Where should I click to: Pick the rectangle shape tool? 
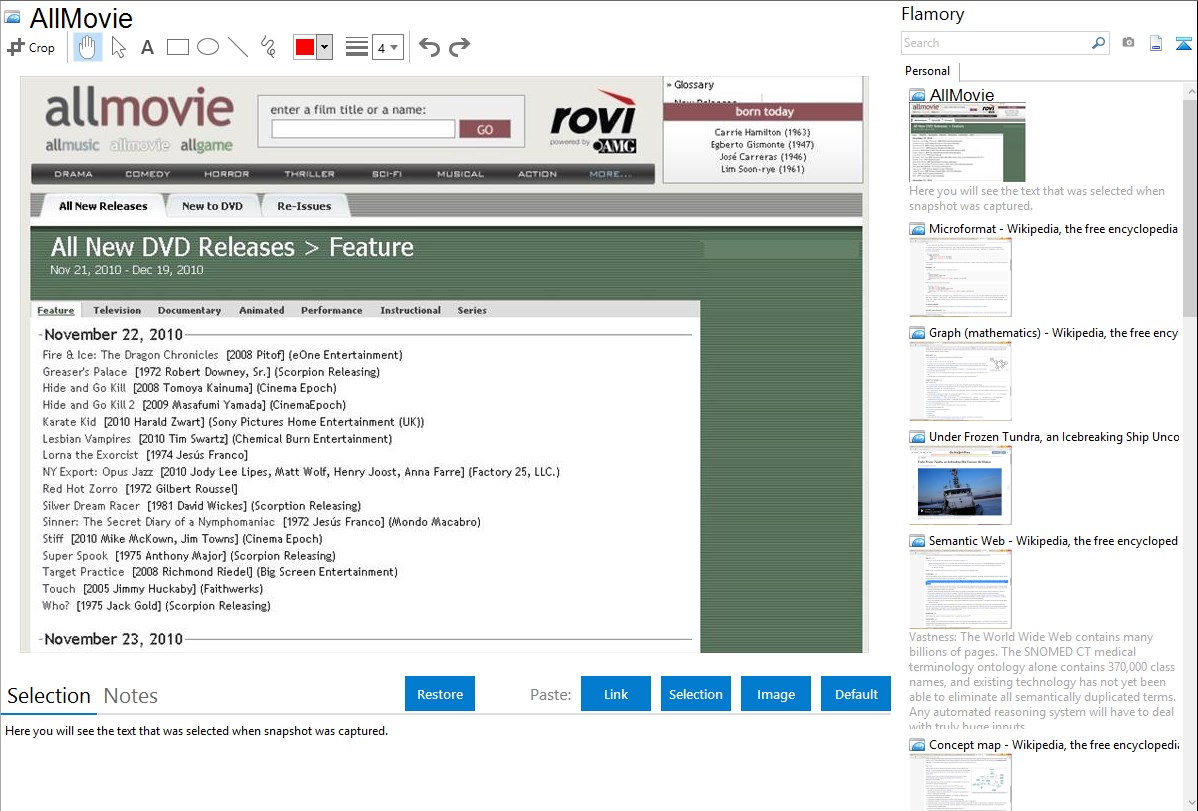click(x=177, y=47)
